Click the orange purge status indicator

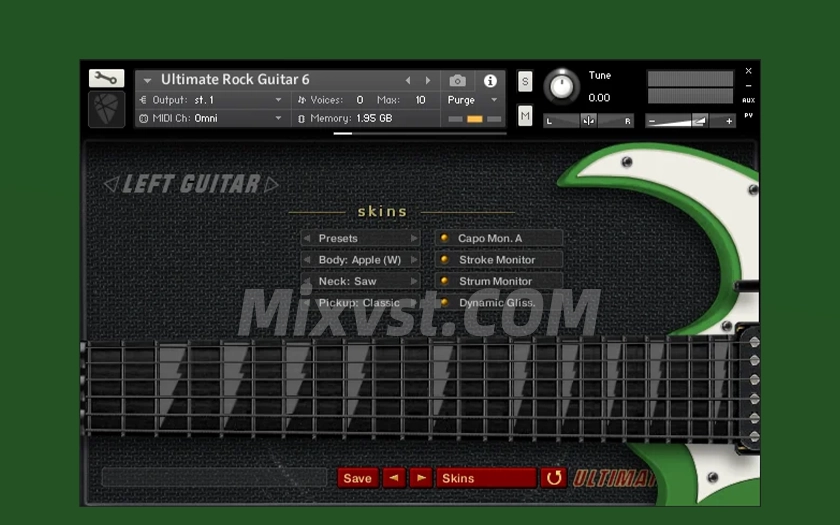[475, 119]
